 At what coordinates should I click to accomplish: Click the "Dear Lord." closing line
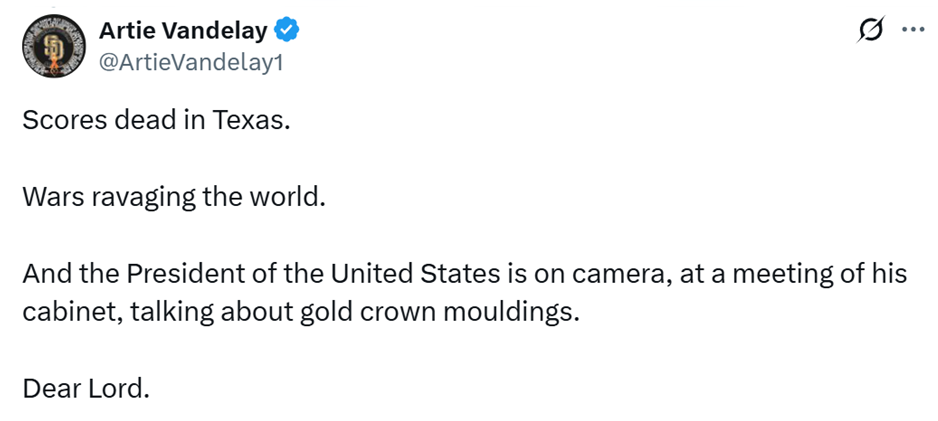pos(86,387)
